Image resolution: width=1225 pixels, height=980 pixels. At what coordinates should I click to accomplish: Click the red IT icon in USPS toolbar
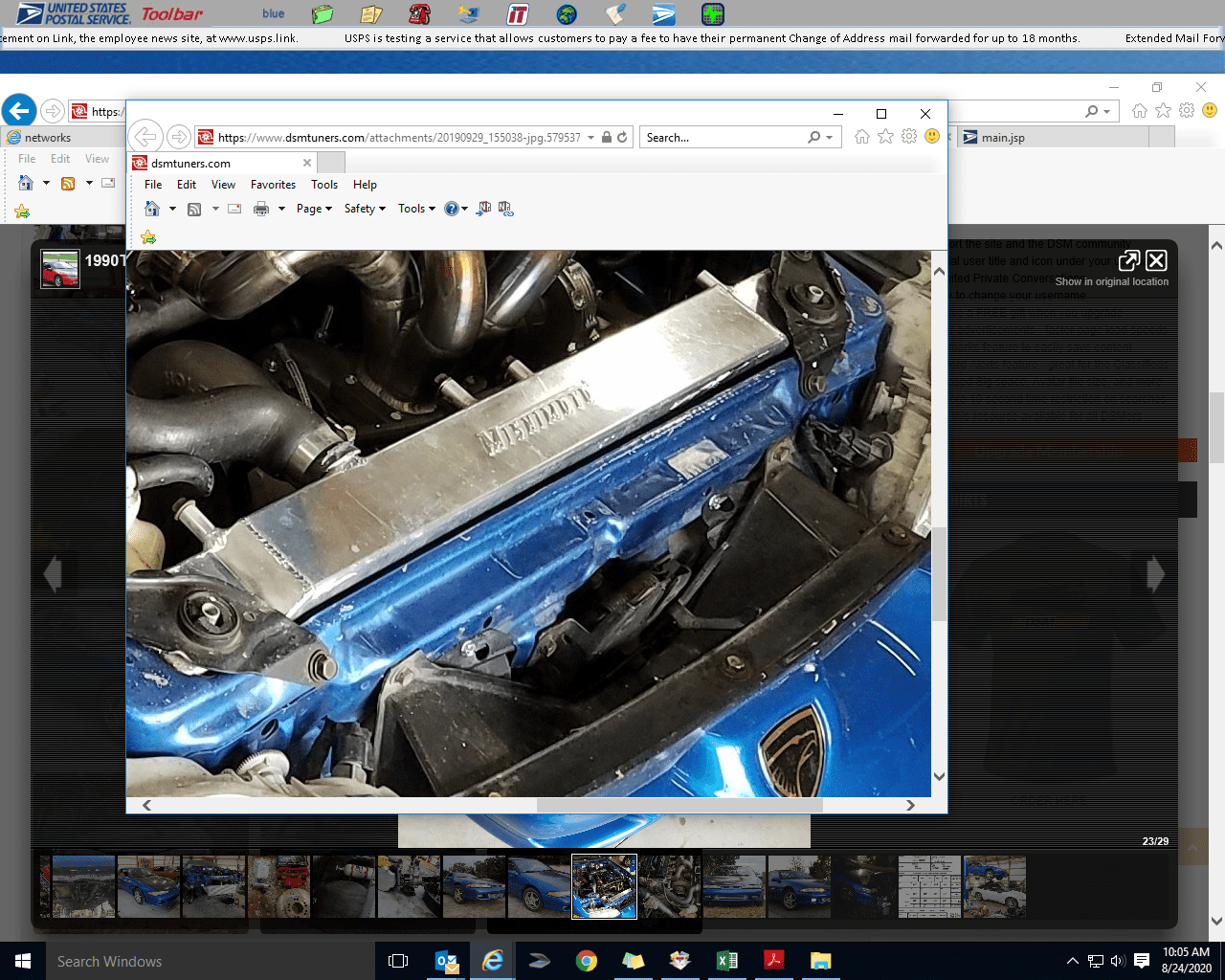[518, 14]
